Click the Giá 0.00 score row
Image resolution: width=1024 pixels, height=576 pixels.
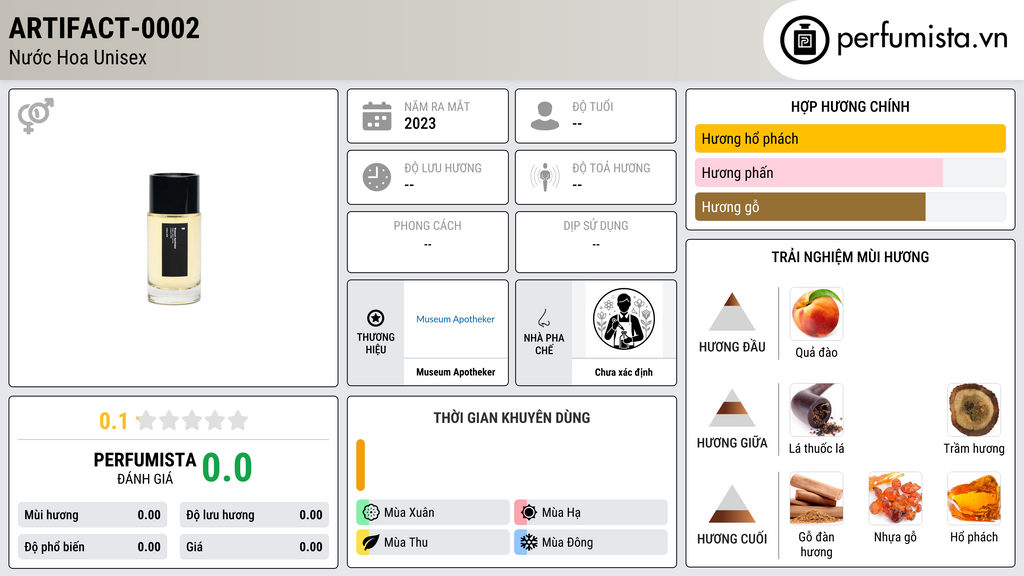tap(254, 547)
